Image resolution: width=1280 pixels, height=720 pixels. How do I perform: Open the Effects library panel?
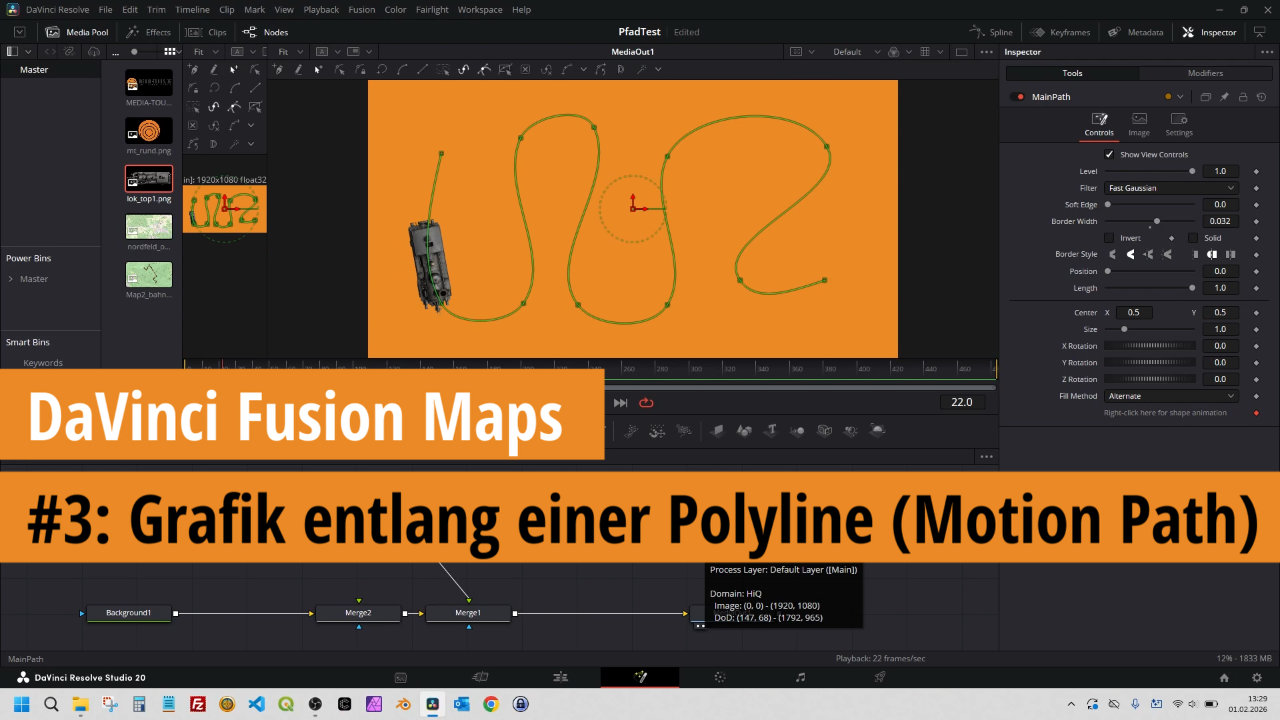click(148, 32)
